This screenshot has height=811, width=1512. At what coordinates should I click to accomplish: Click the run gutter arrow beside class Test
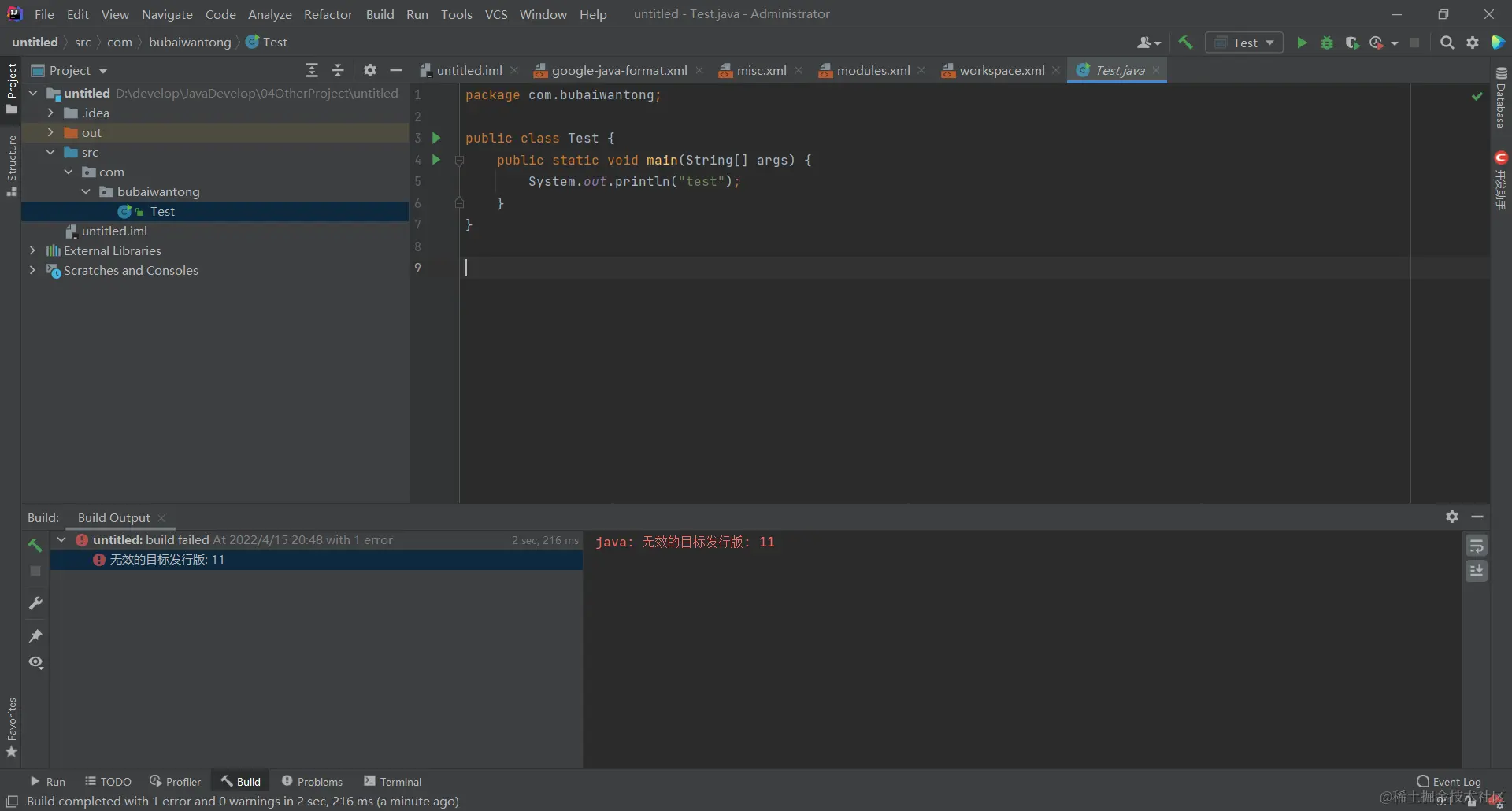point(436,138)
